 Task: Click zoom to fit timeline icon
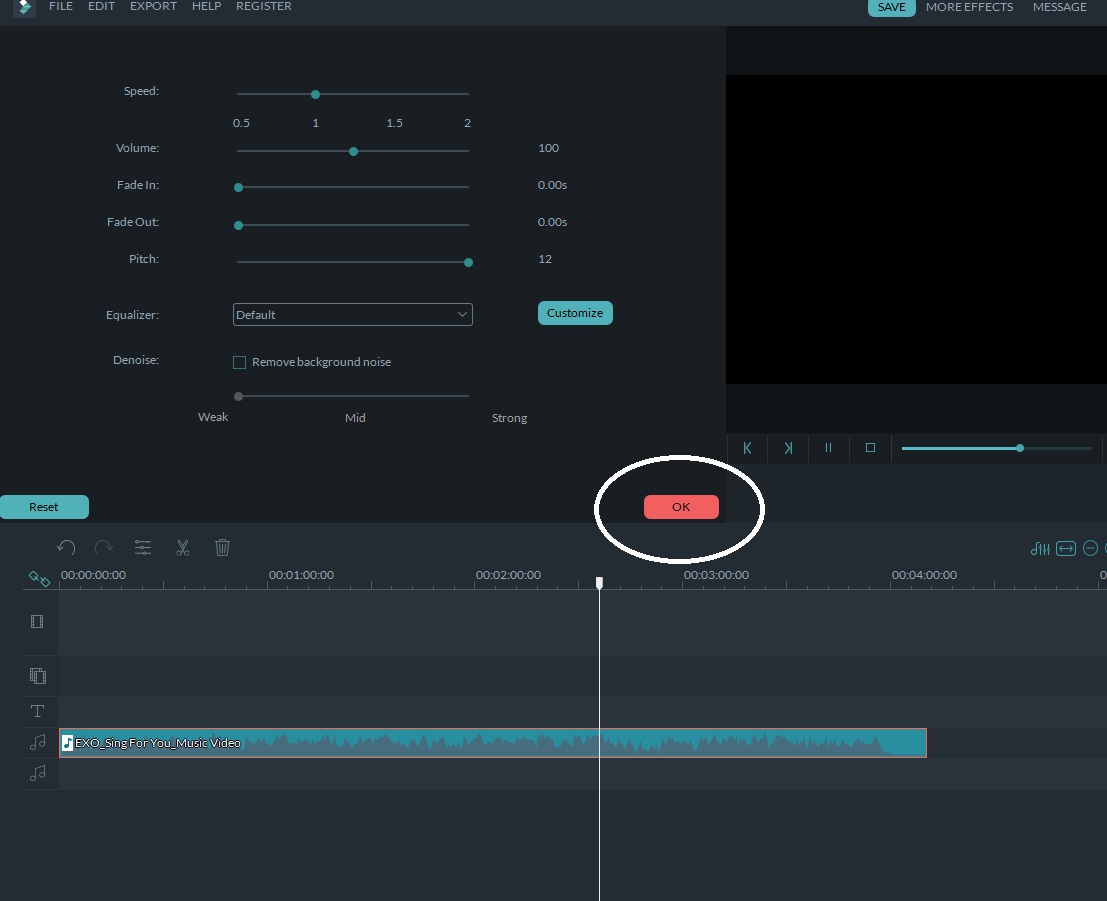tap(1065, 548)
